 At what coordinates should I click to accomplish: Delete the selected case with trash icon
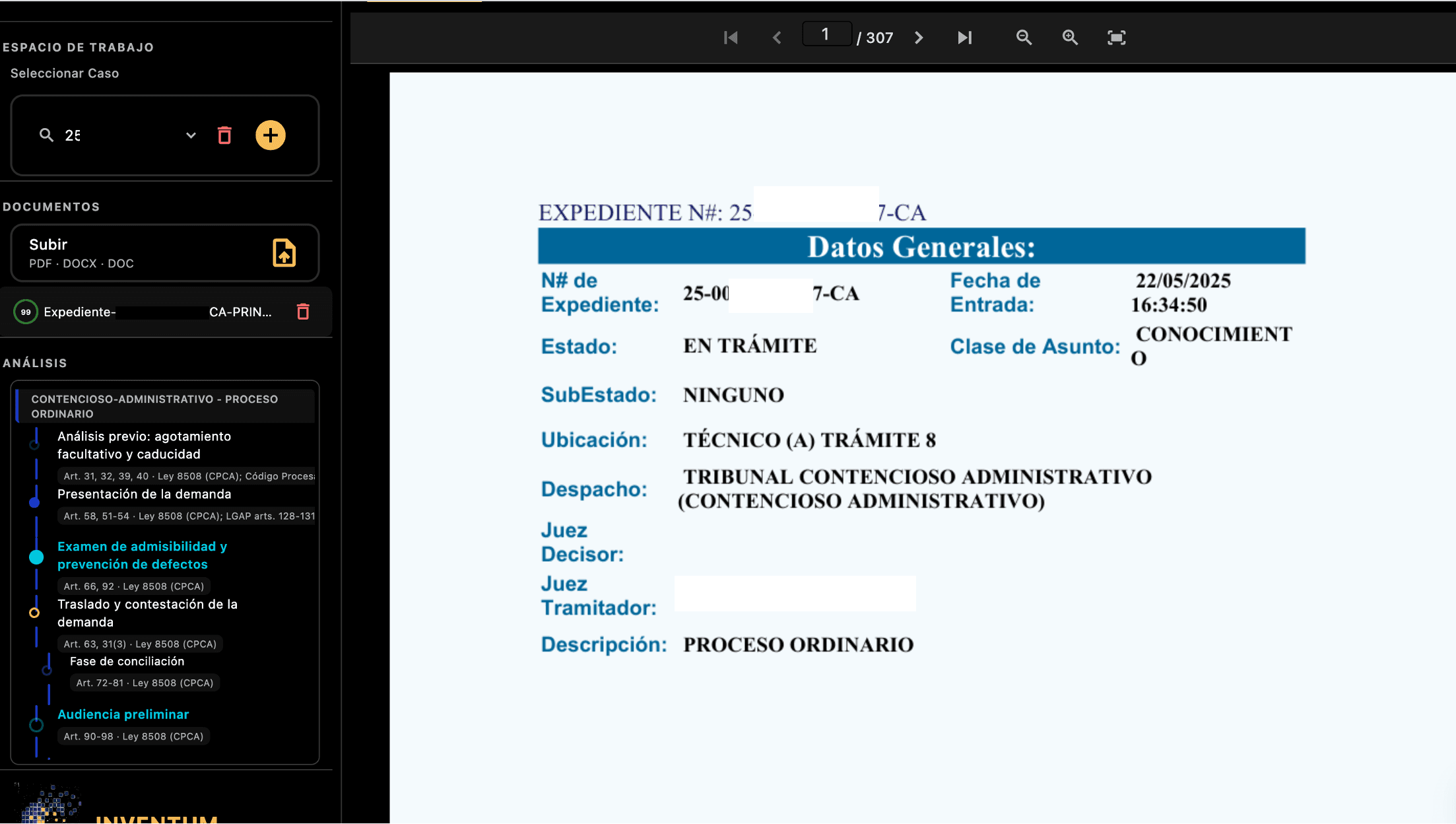(x=224, y=135)
